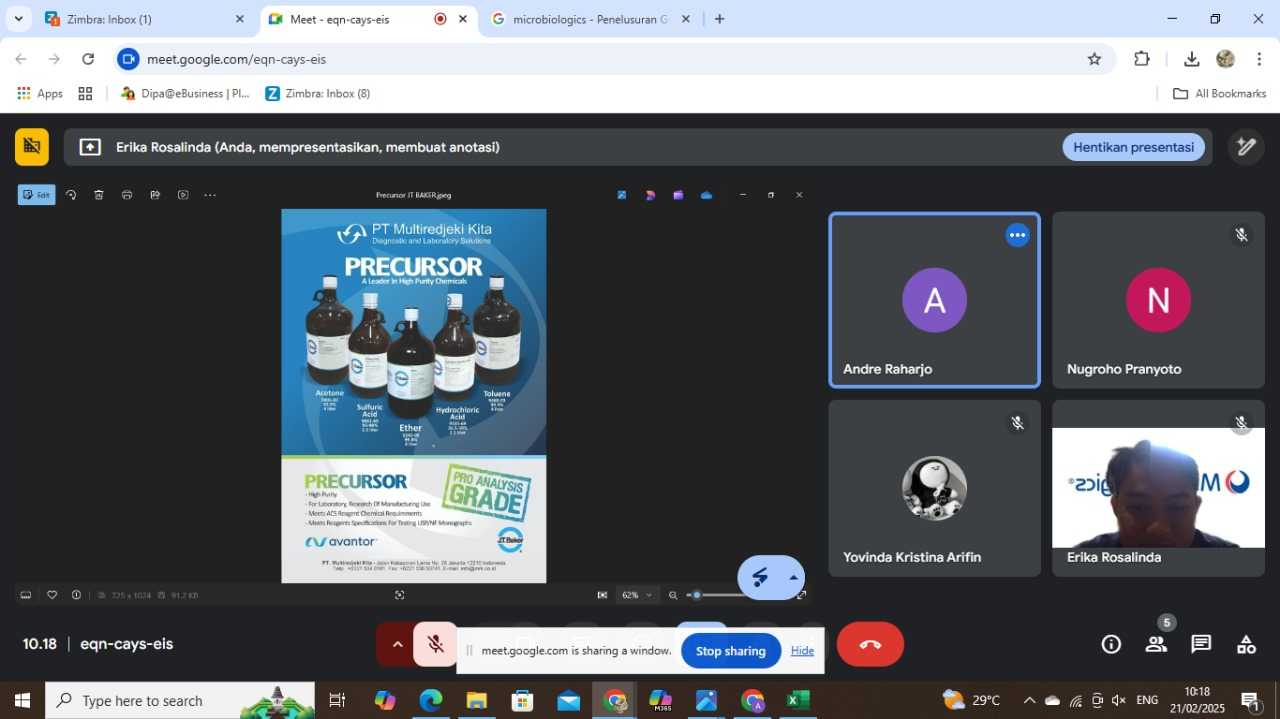Click the Edit button in the photo viewer
The image size is (1280, 719).
[36, 195]
